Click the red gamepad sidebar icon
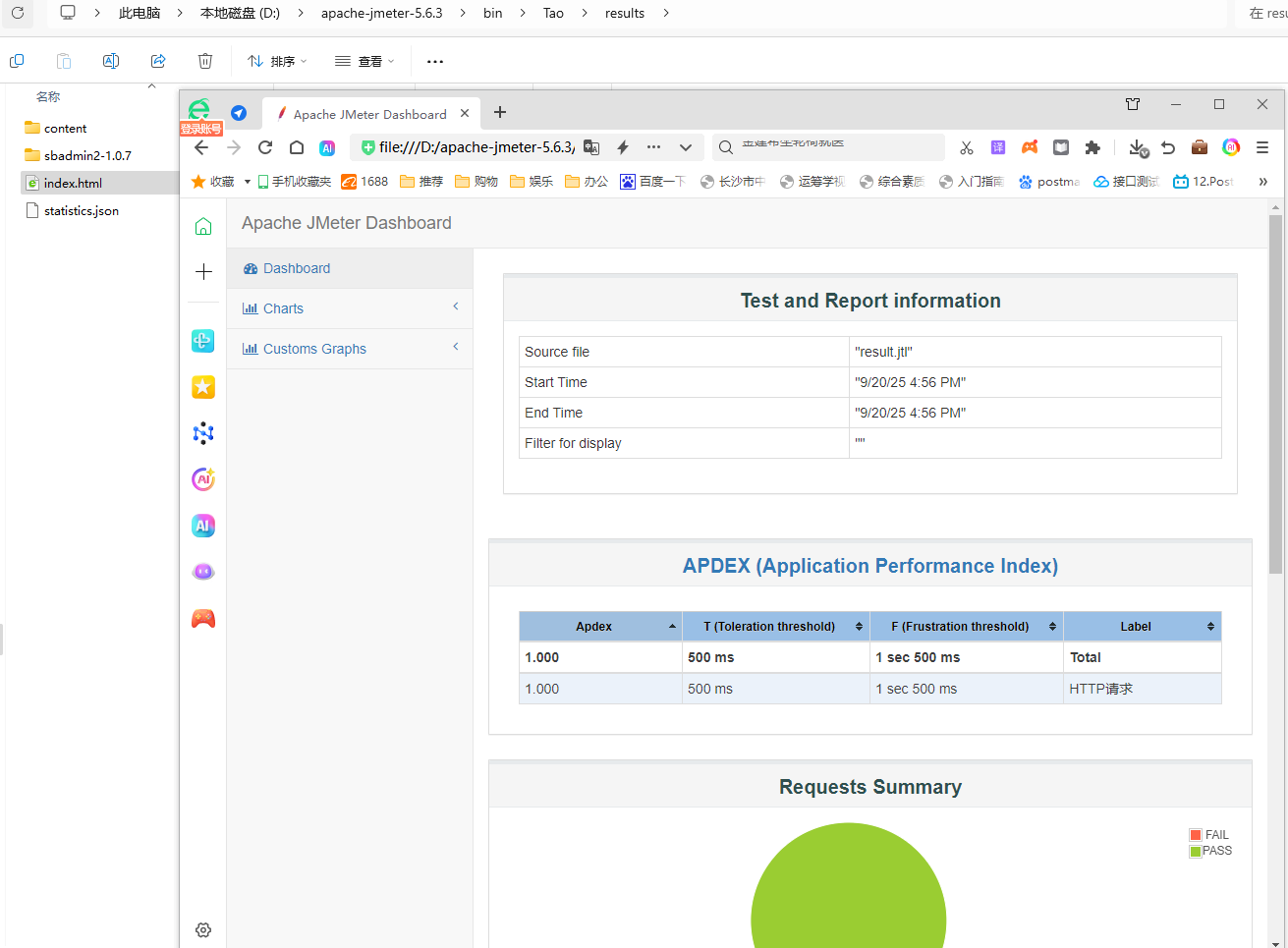This screenshot has height=948, width=1288. 203,618
